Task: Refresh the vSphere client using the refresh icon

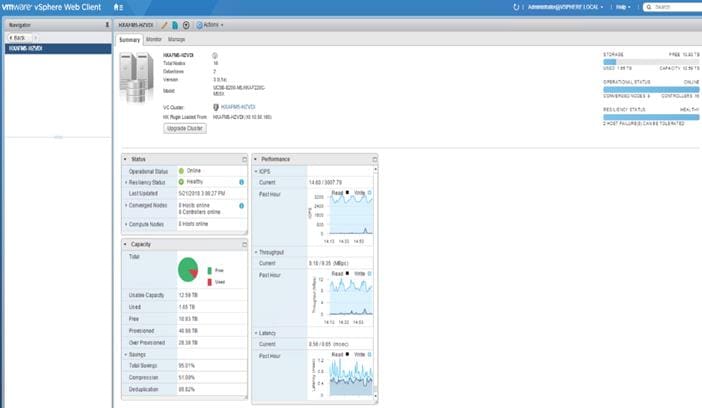Action: pyautogui.click(x=516, y=7)
